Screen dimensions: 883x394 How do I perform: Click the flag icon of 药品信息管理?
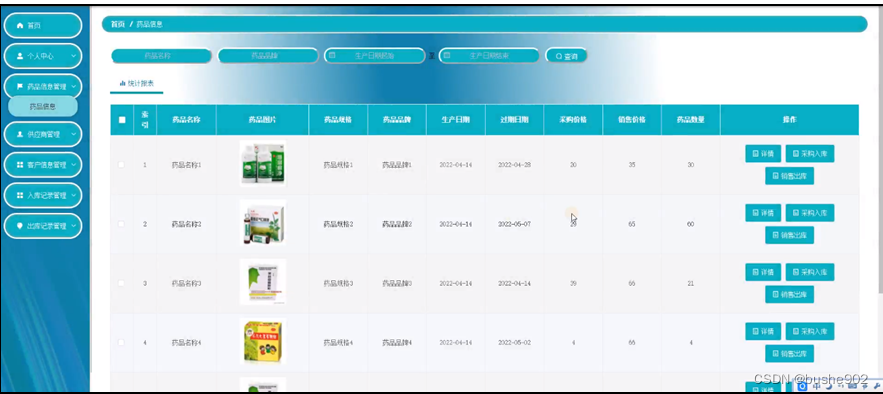(20, 87)
